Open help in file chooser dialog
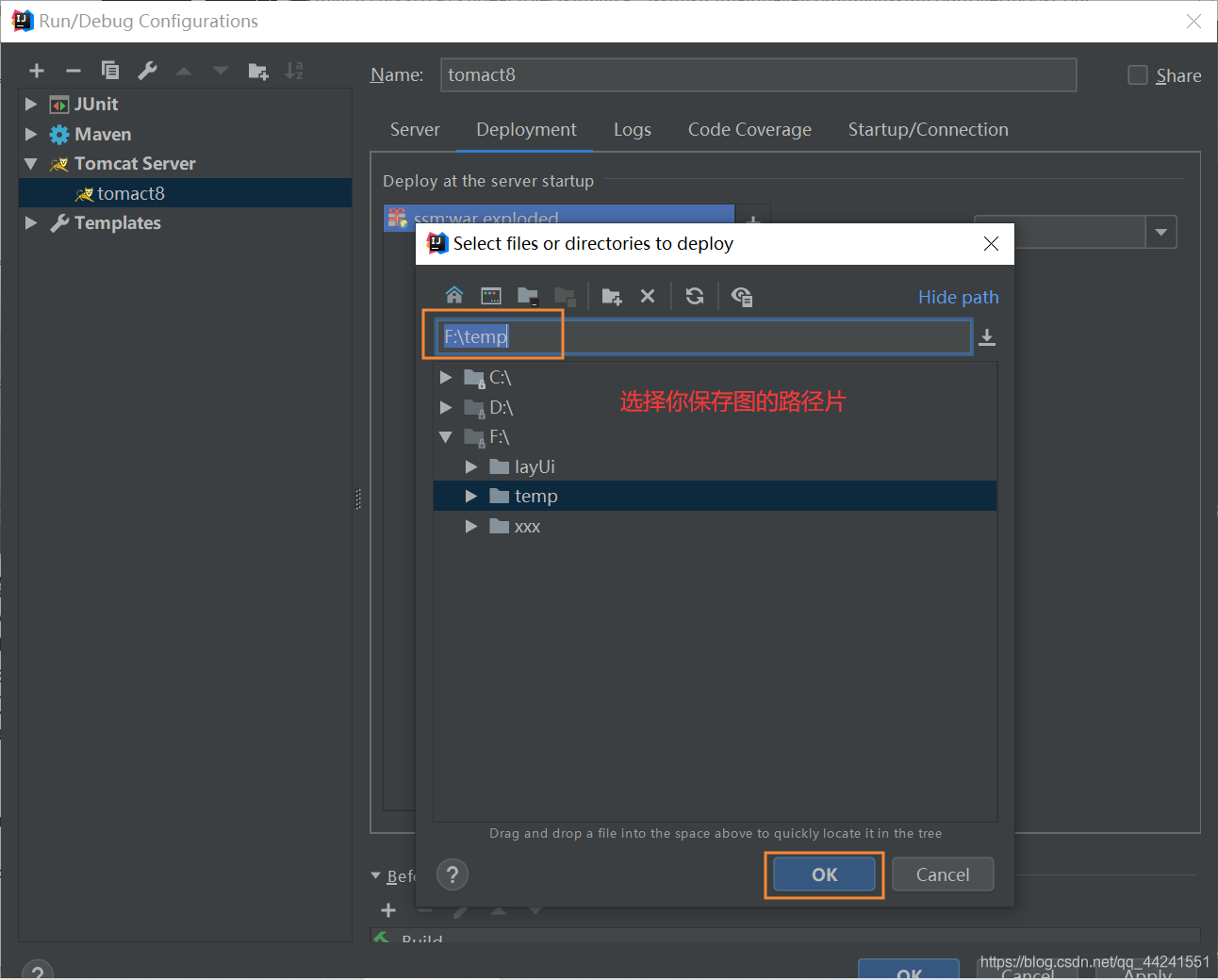 (x=453, y=874)
